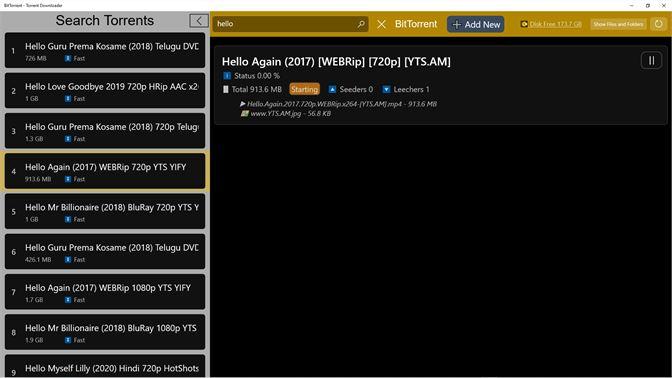Click the refresh icon in top bar

[x=659, y=24]
